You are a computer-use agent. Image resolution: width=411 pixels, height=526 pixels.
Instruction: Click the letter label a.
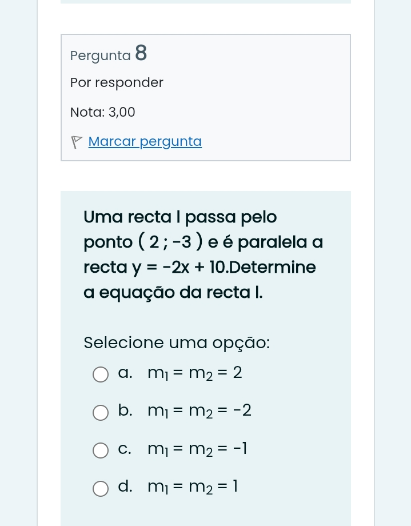pos(125,373)
